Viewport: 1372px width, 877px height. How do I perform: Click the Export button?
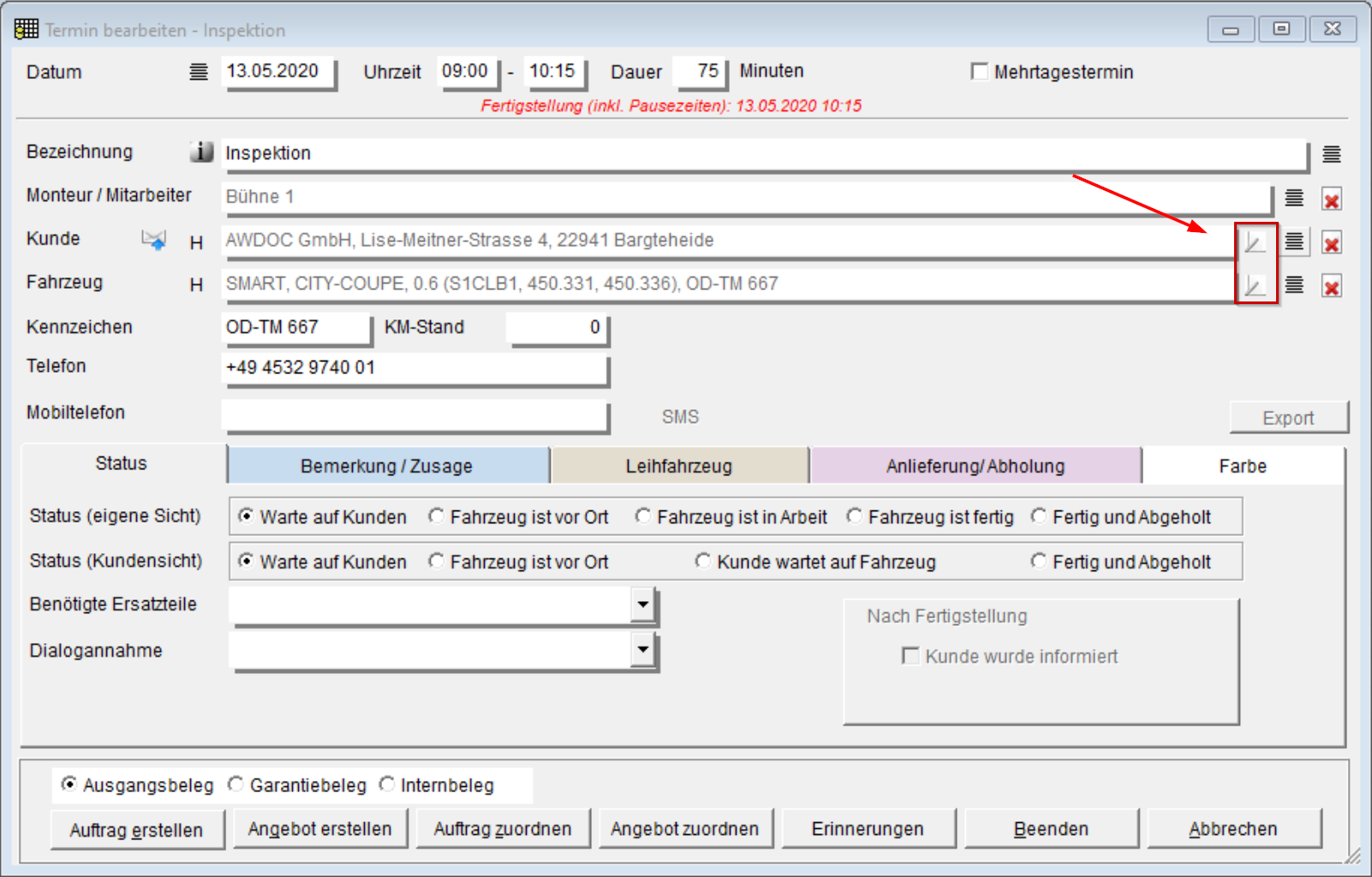click(x=1289, y=418)
